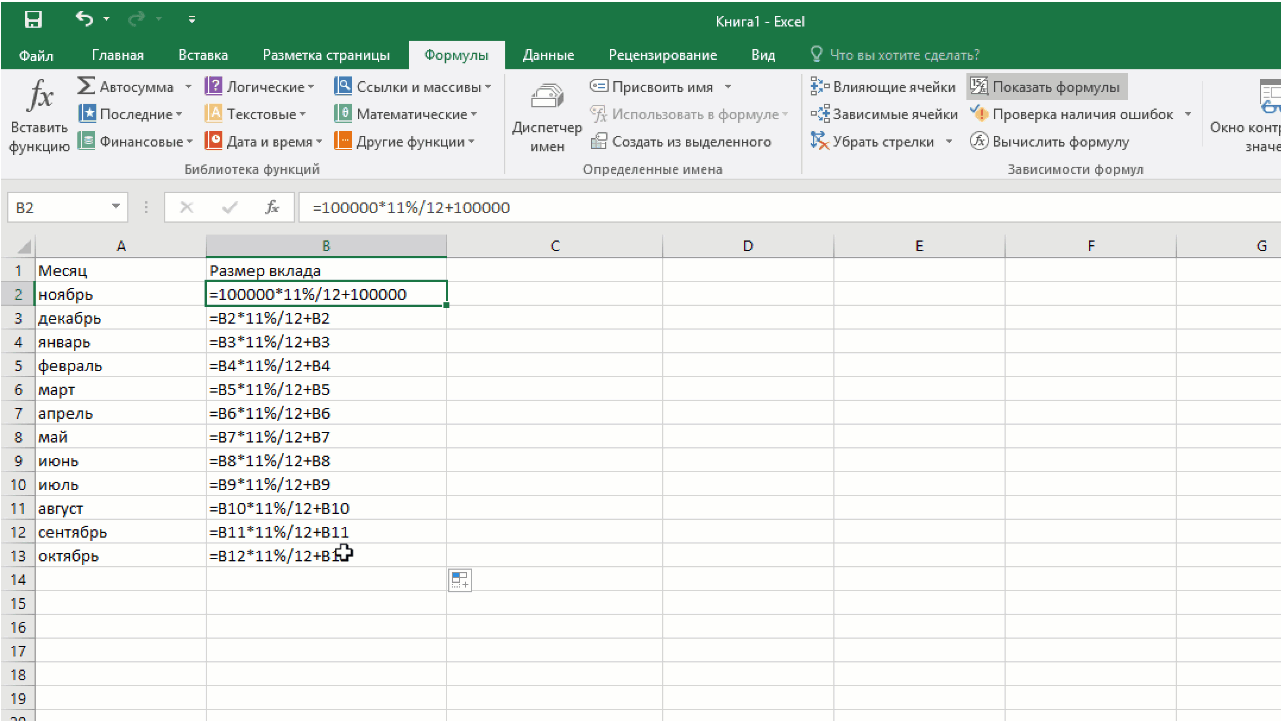Click the Autofill options icon below the column
Image resolution: width=1282 pixels, height=722 pixels.
point(459,579)
